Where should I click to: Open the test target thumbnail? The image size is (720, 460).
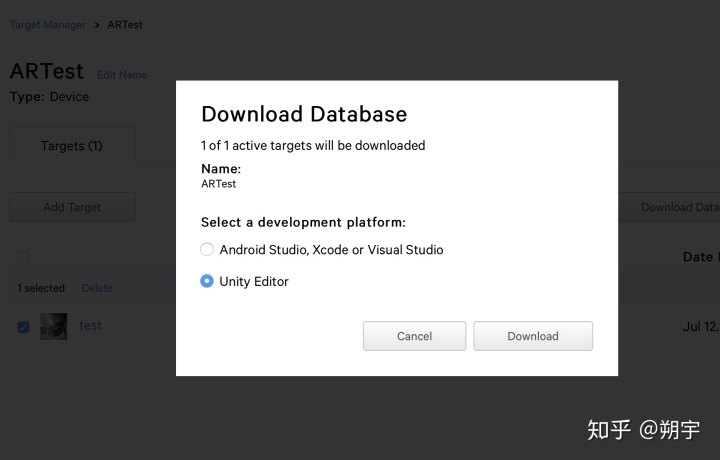54,326
